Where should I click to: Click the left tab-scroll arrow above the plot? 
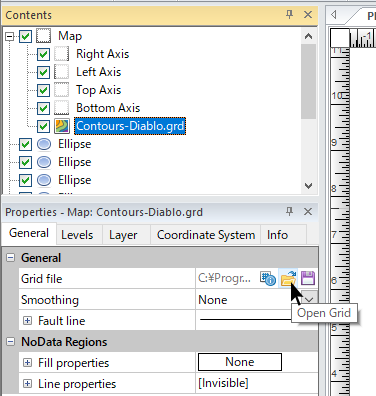[334, 14]
